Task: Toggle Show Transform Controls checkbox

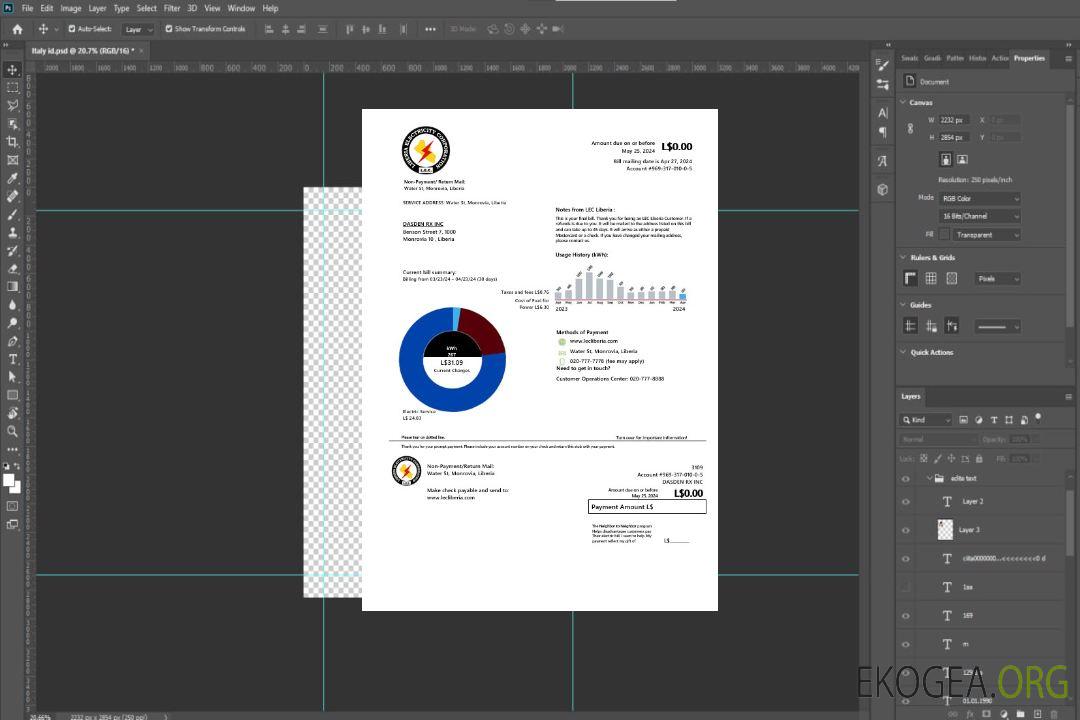Action: click(x=169, y=29)
